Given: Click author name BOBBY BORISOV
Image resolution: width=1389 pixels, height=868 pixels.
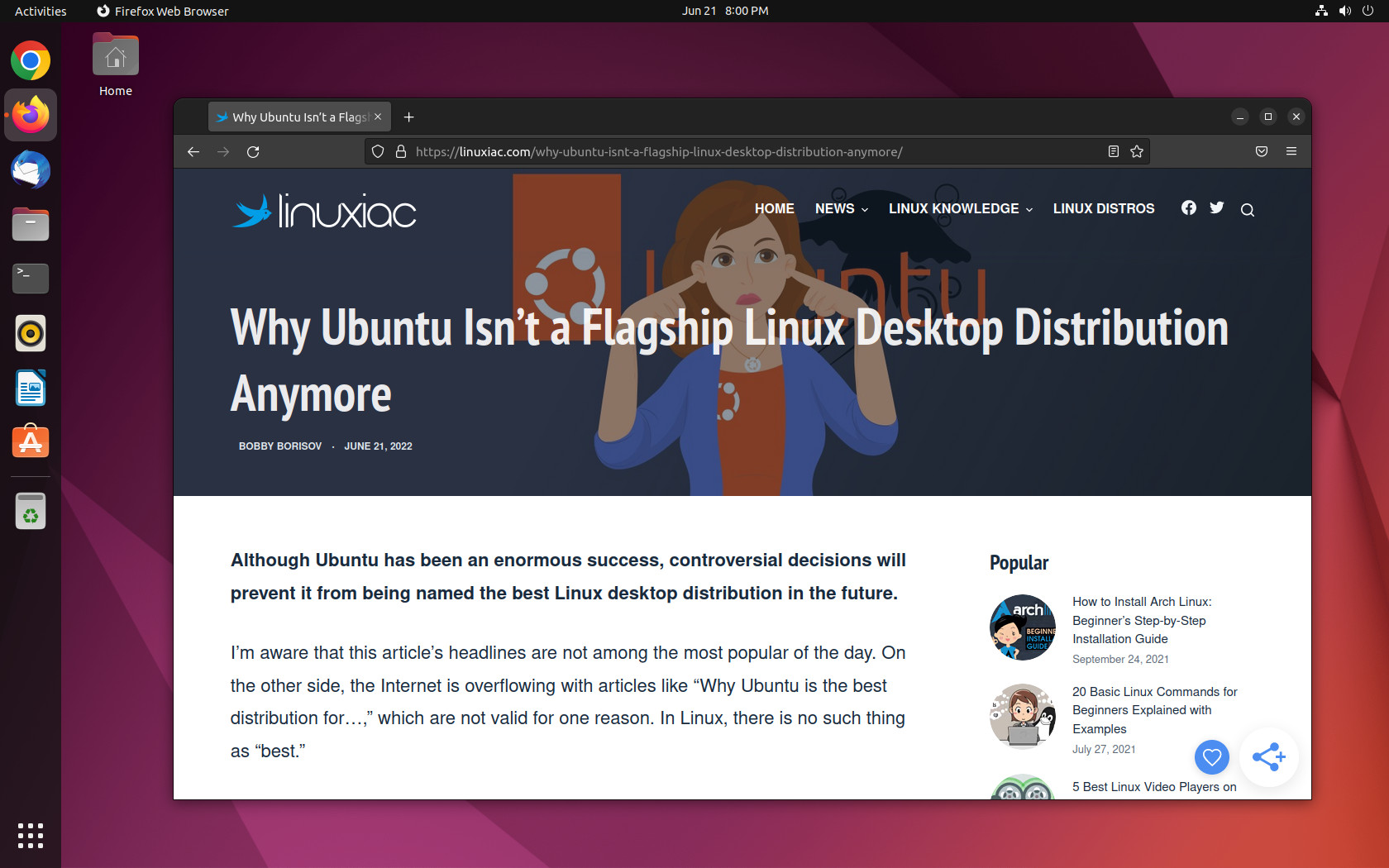Looking at the screenshot, I should (x=280, y=446).
